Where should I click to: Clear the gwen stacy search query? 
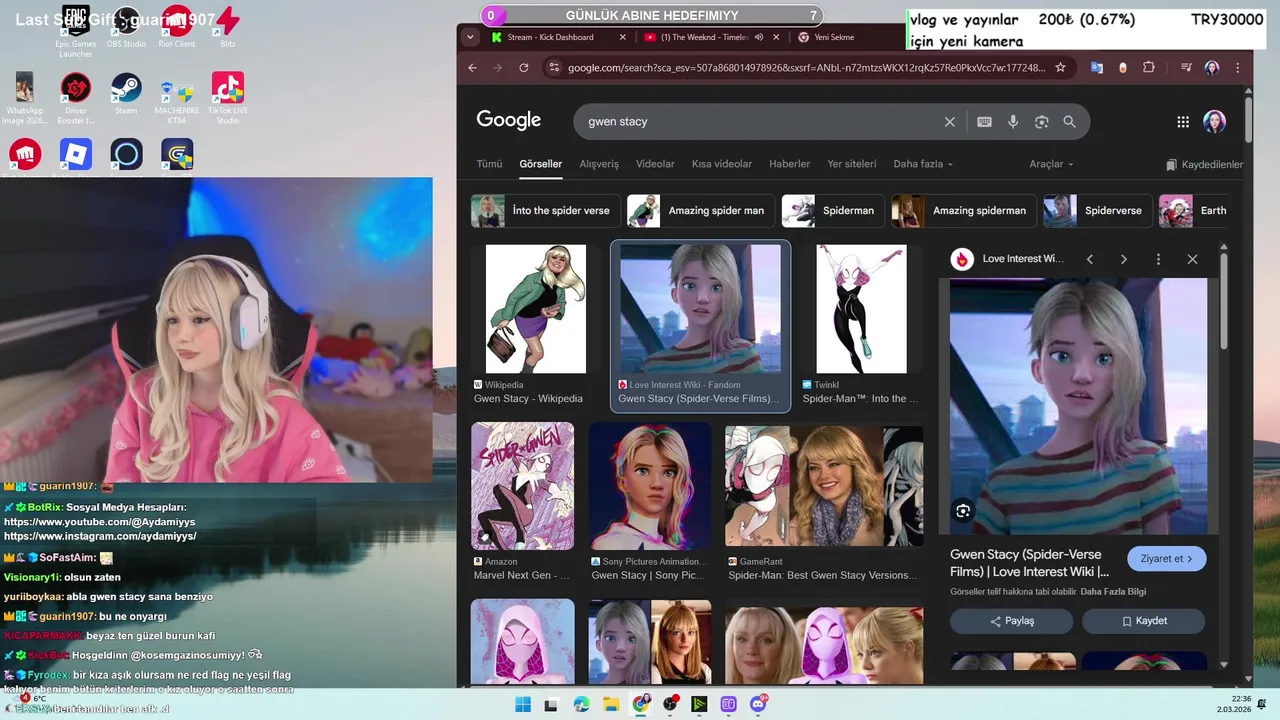pyautogui.click(x=950, y=122)
